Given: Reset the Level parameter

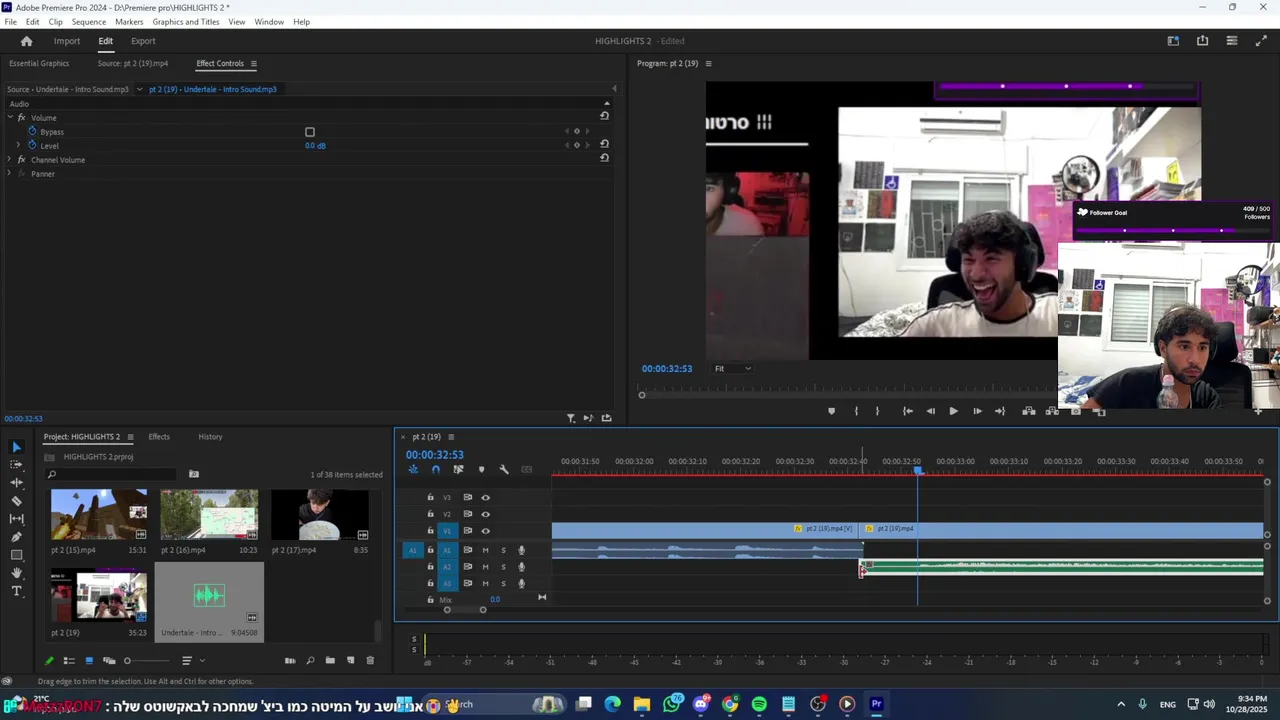Looking at the screenshot, I should click(x=604, y=144).
